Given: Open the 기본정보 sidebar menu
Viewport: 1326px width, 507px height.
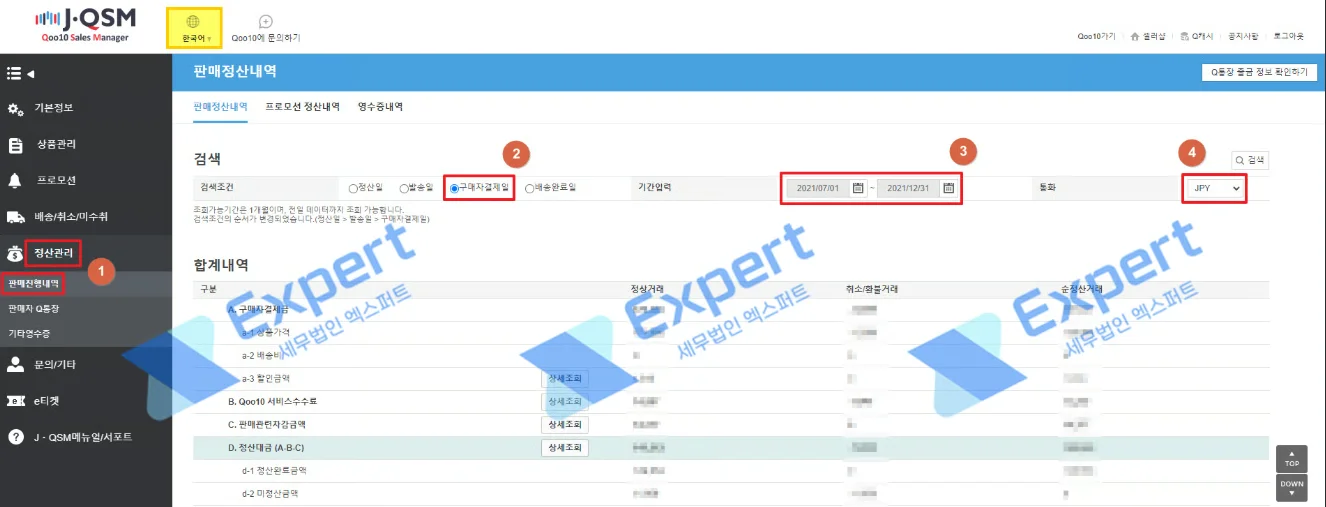Looking at the screenshot, I should [x=54, y=108].
